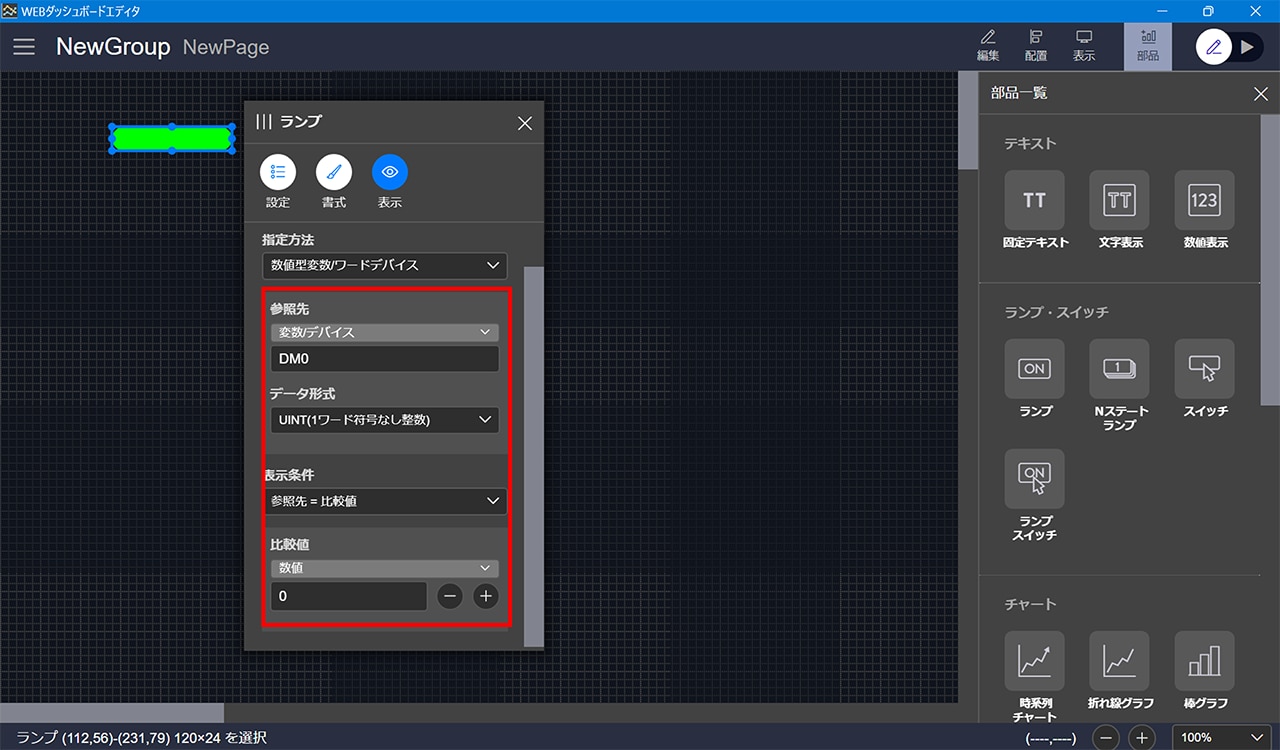Select the 固定テキスト part icon
Image resolution: width=1280 pixels, height=750 pixels.
point(1034,201)
